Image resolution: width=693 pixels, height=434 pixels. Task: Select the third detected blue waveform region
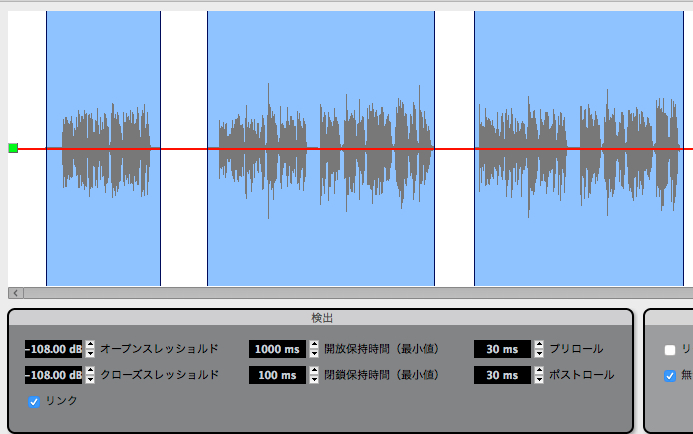(x=579, y=148)
